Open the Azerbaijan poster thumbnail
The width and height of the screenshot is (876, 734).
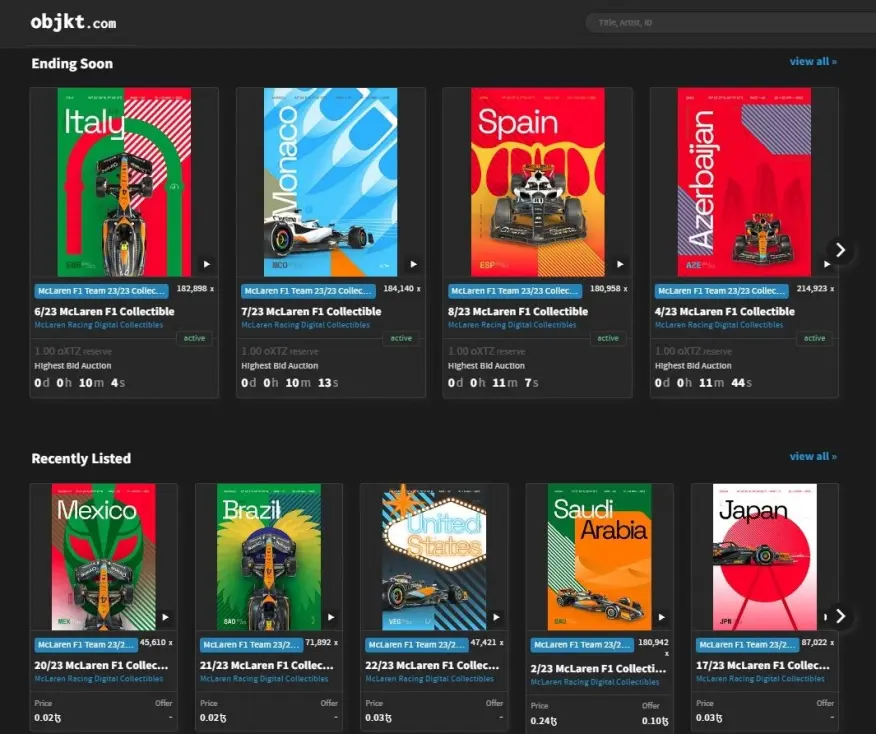click(x=744, y=182)
